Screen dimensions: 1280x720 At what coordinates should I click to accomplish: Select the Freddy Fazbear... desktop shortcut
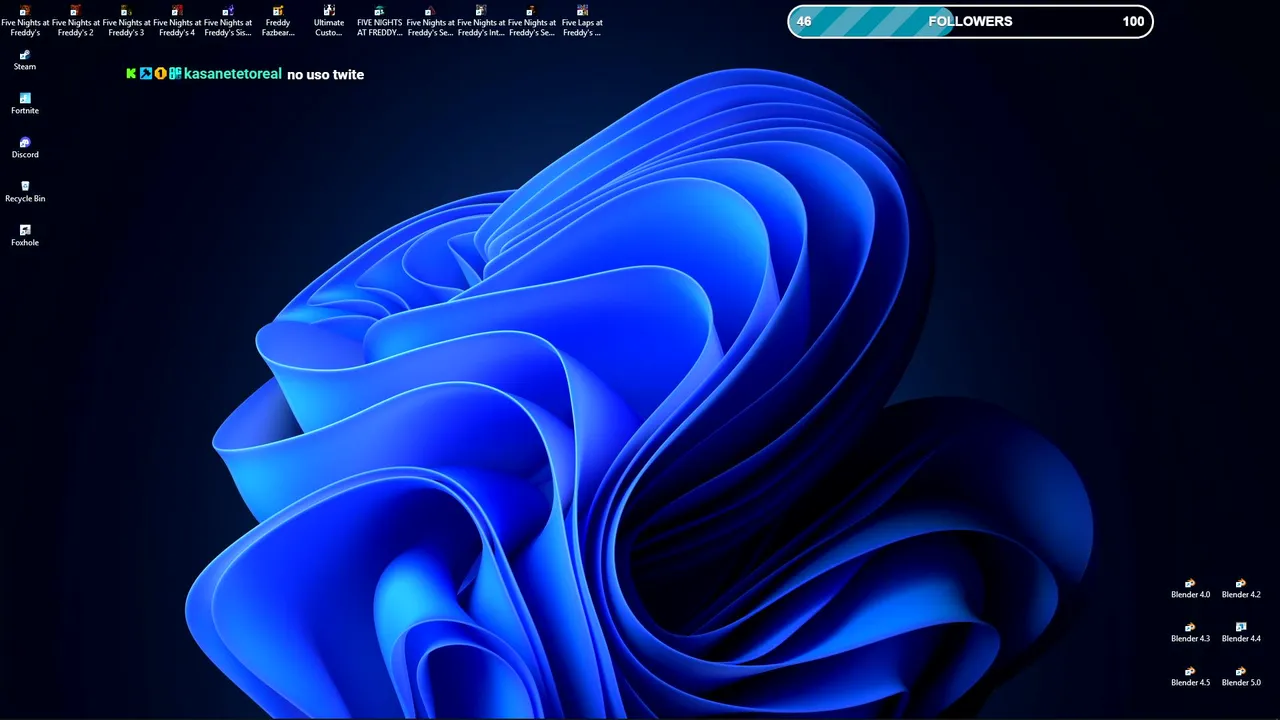tap(278, 21)
